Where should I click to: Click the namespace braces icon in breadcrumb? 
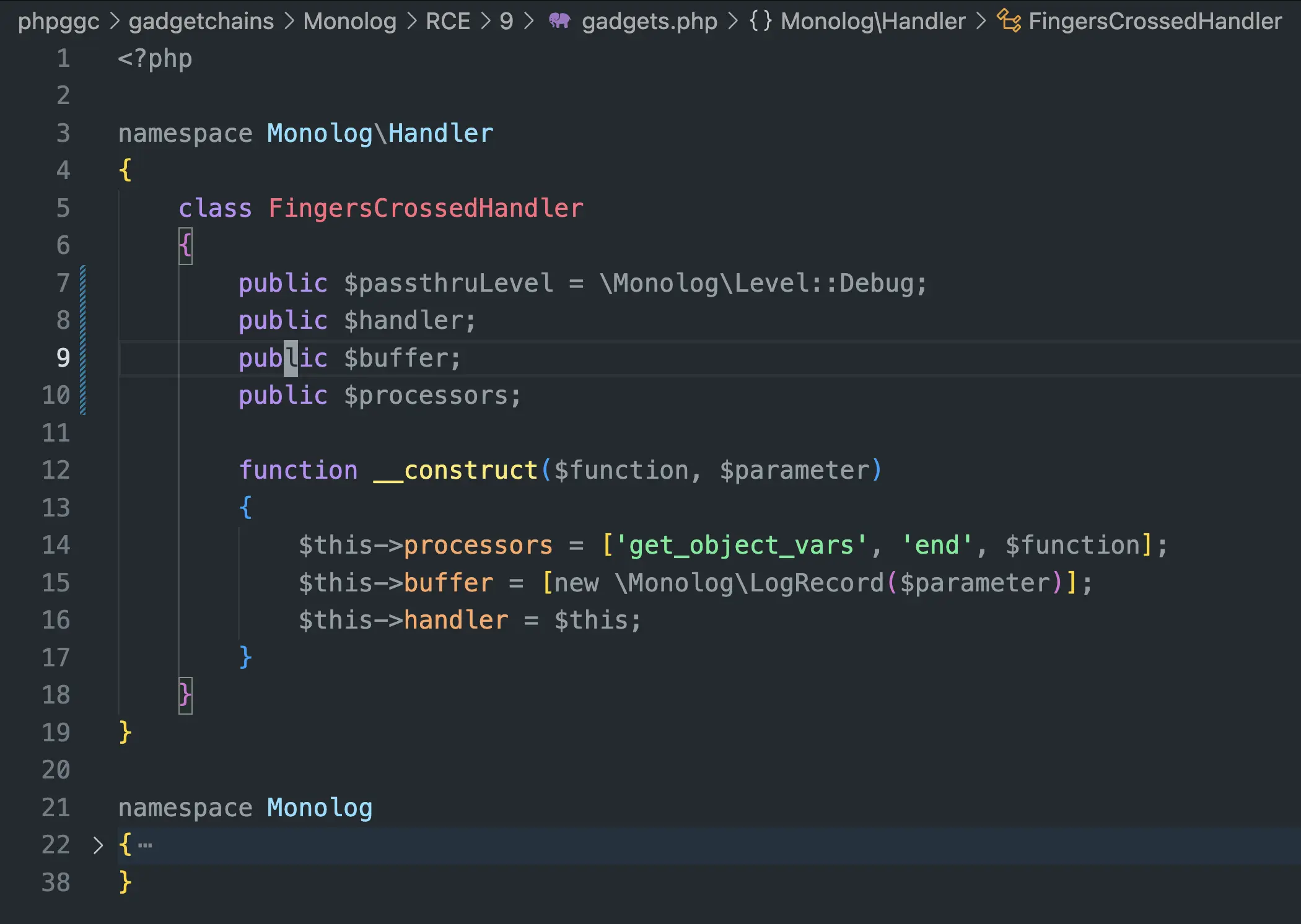click(760, 21)
